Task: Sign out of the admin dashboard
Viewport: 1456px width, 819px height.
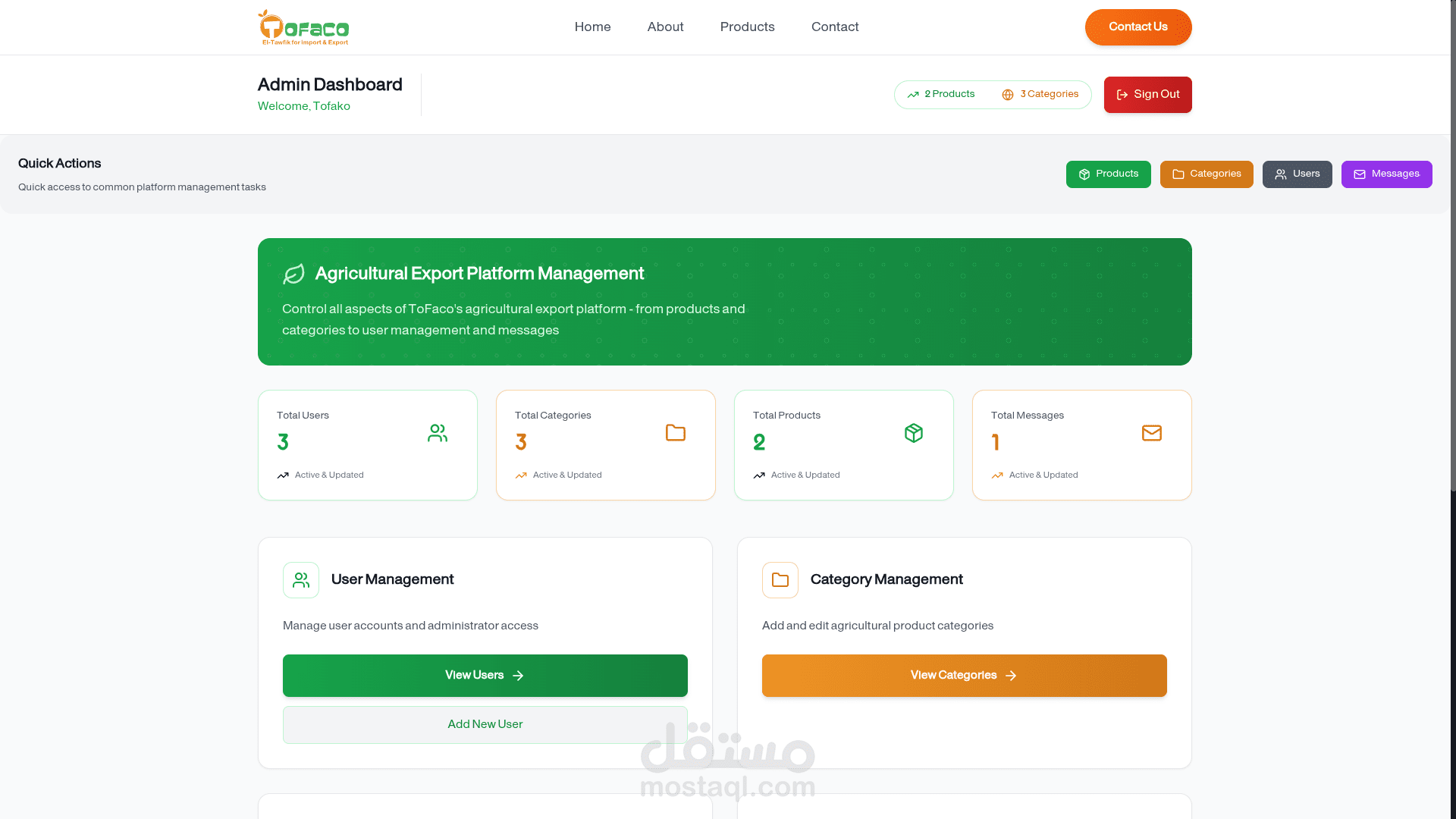Action: [x=1147, y=95]
